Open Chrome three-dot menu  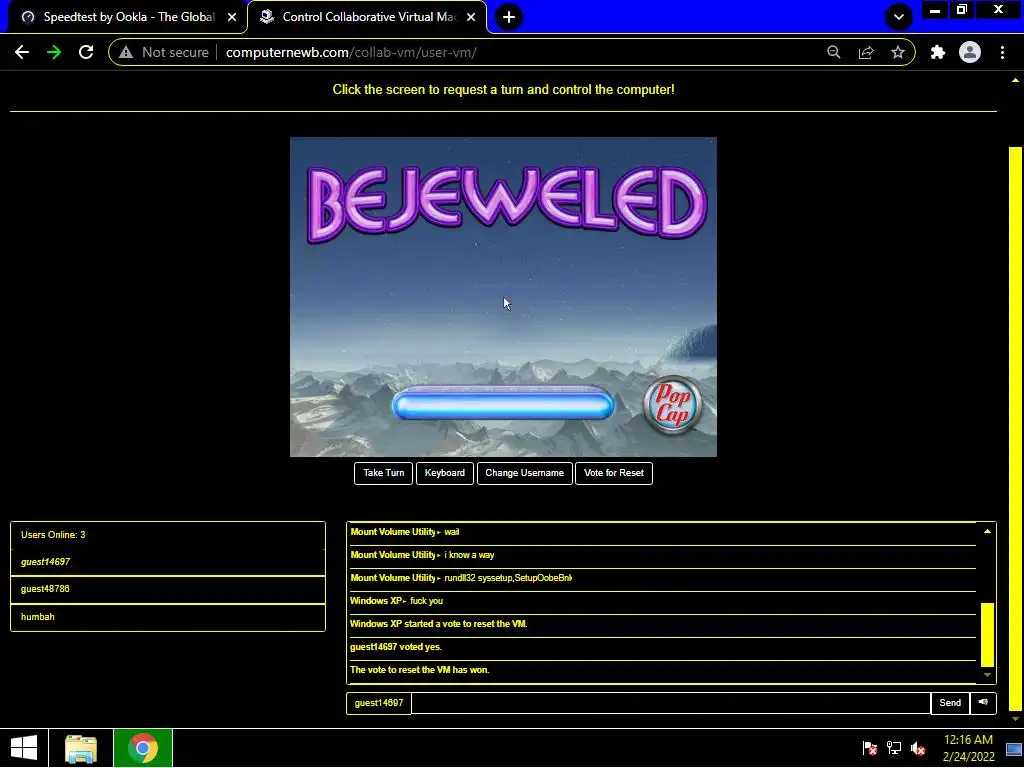[x=1002, y=52]
